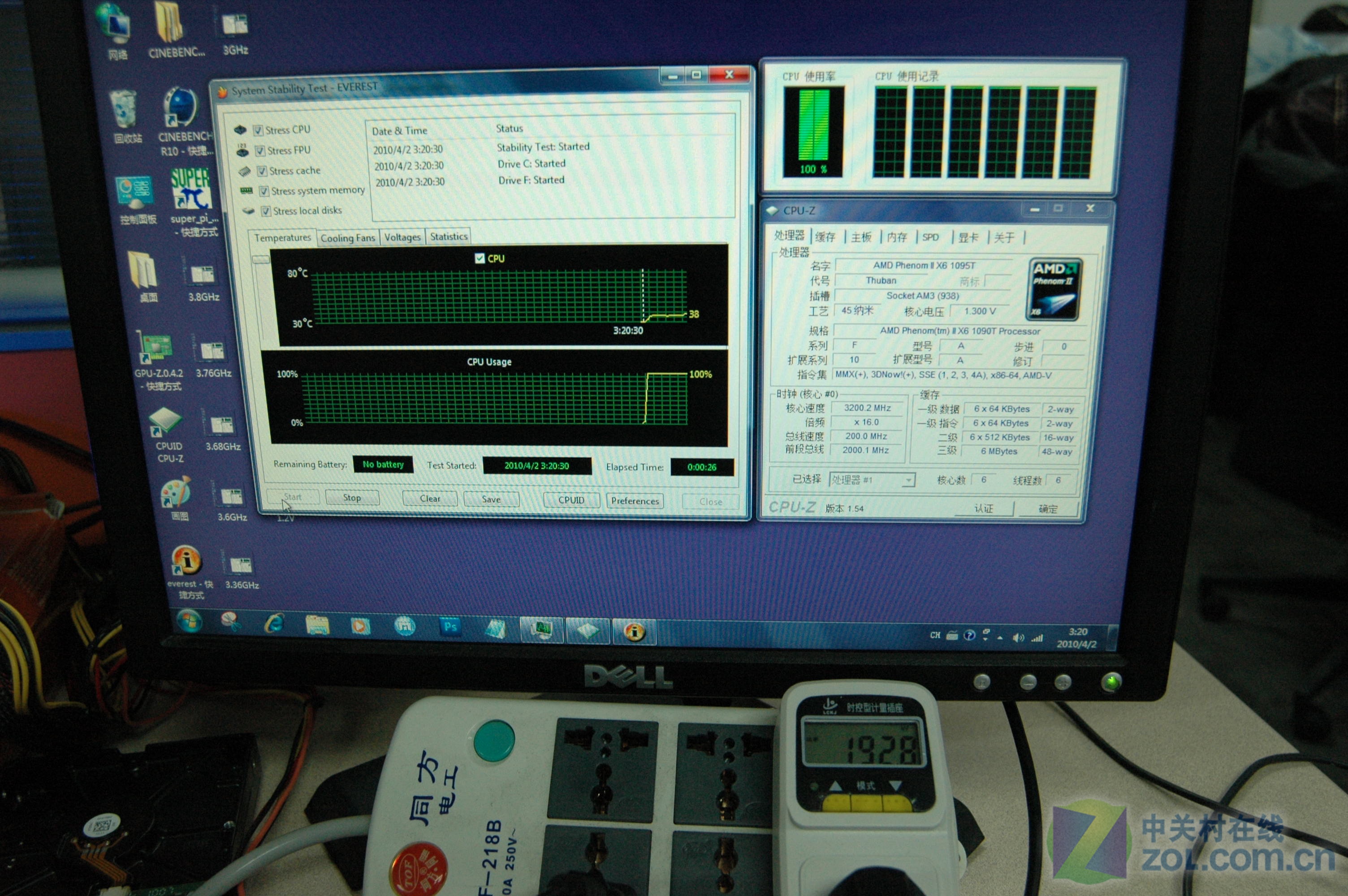Click the Clear button in EVEREST

coord(430,498)
